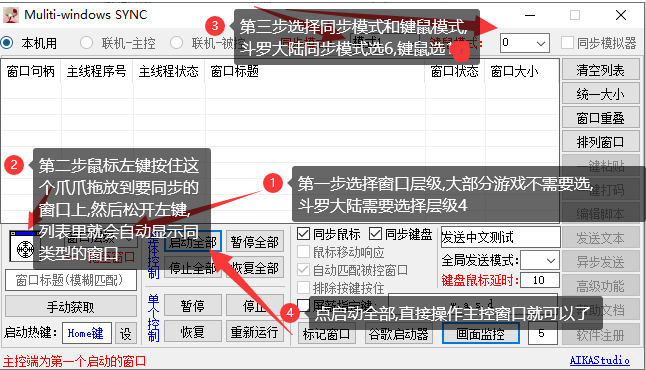Click the 键盘鼠标延时 input field

point(540,281)
